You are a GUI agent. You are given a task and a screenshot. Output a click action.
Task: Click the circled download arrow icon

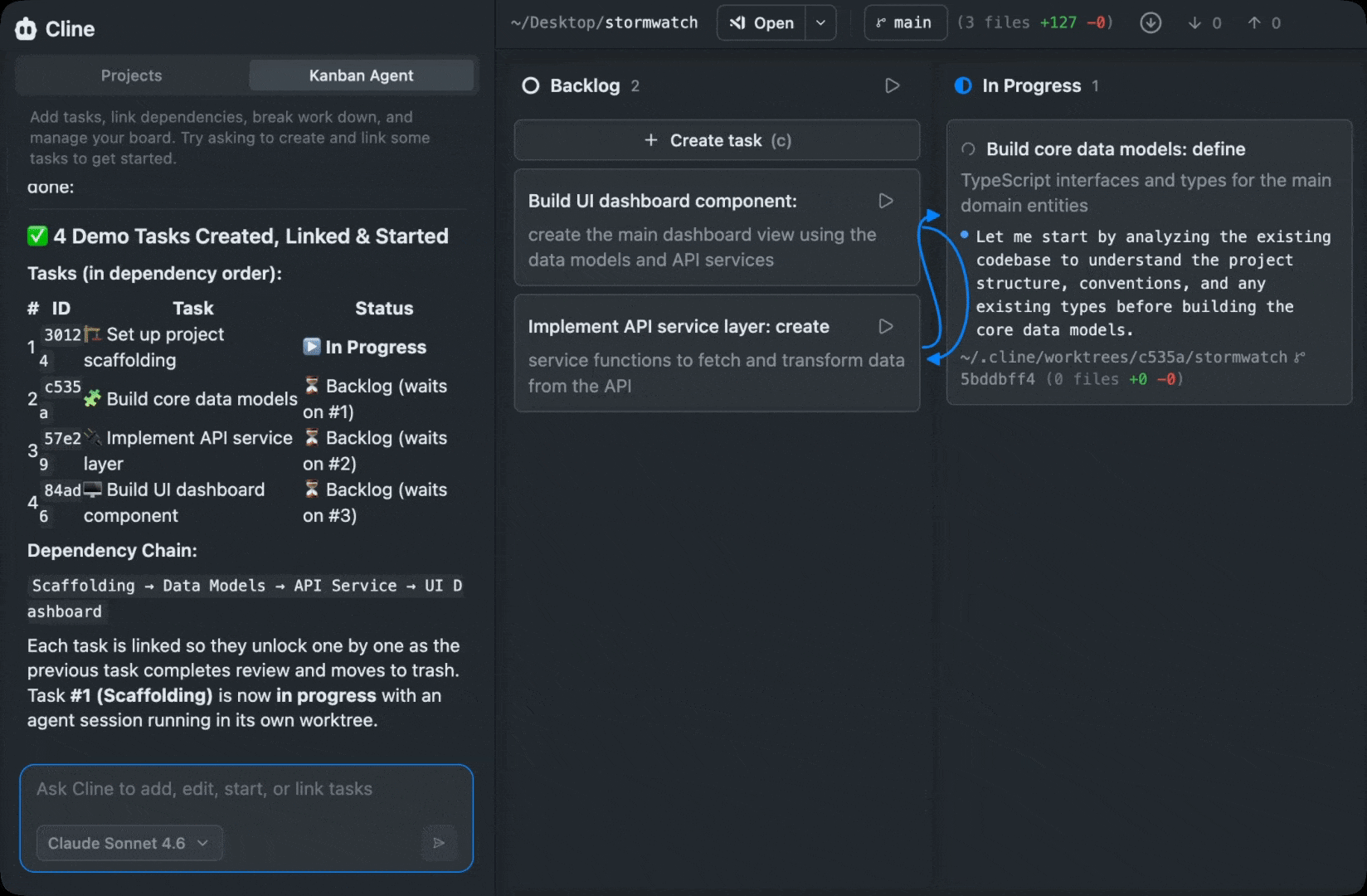tap(1151, 23)
